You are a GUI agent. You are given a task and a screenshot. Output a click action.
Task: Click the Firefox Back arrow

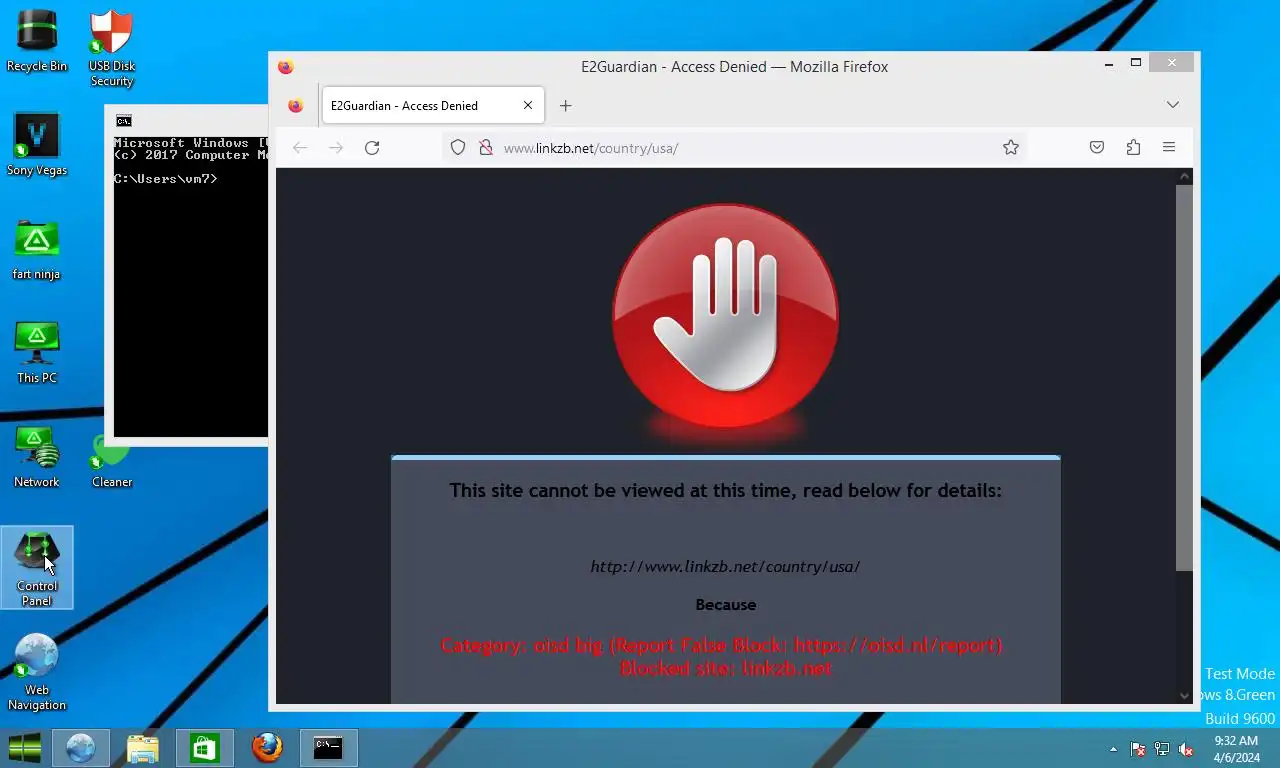(300, 148)
